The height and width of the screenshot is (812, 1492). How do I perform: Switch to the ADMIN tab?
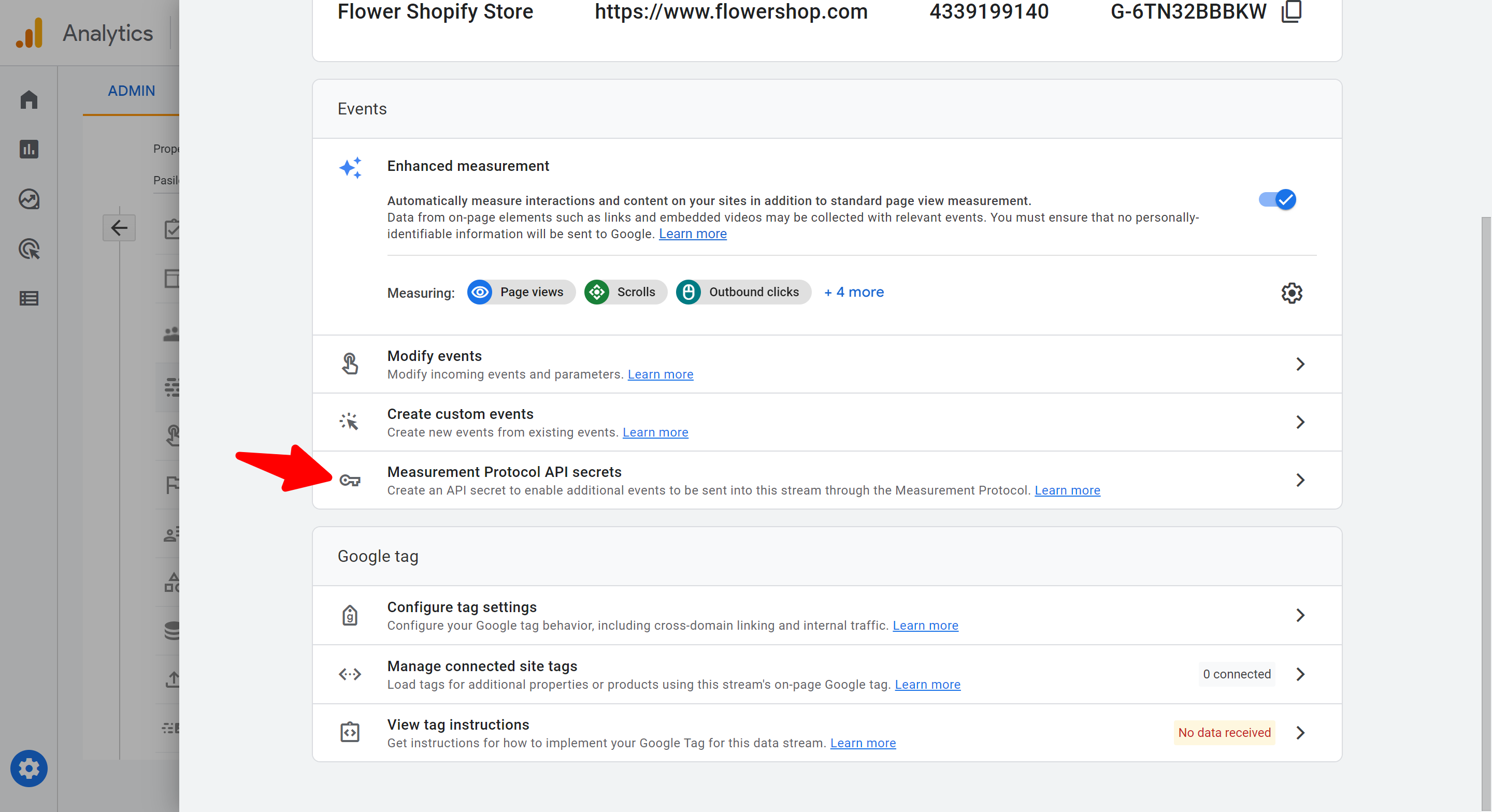(x=131, y=91)
